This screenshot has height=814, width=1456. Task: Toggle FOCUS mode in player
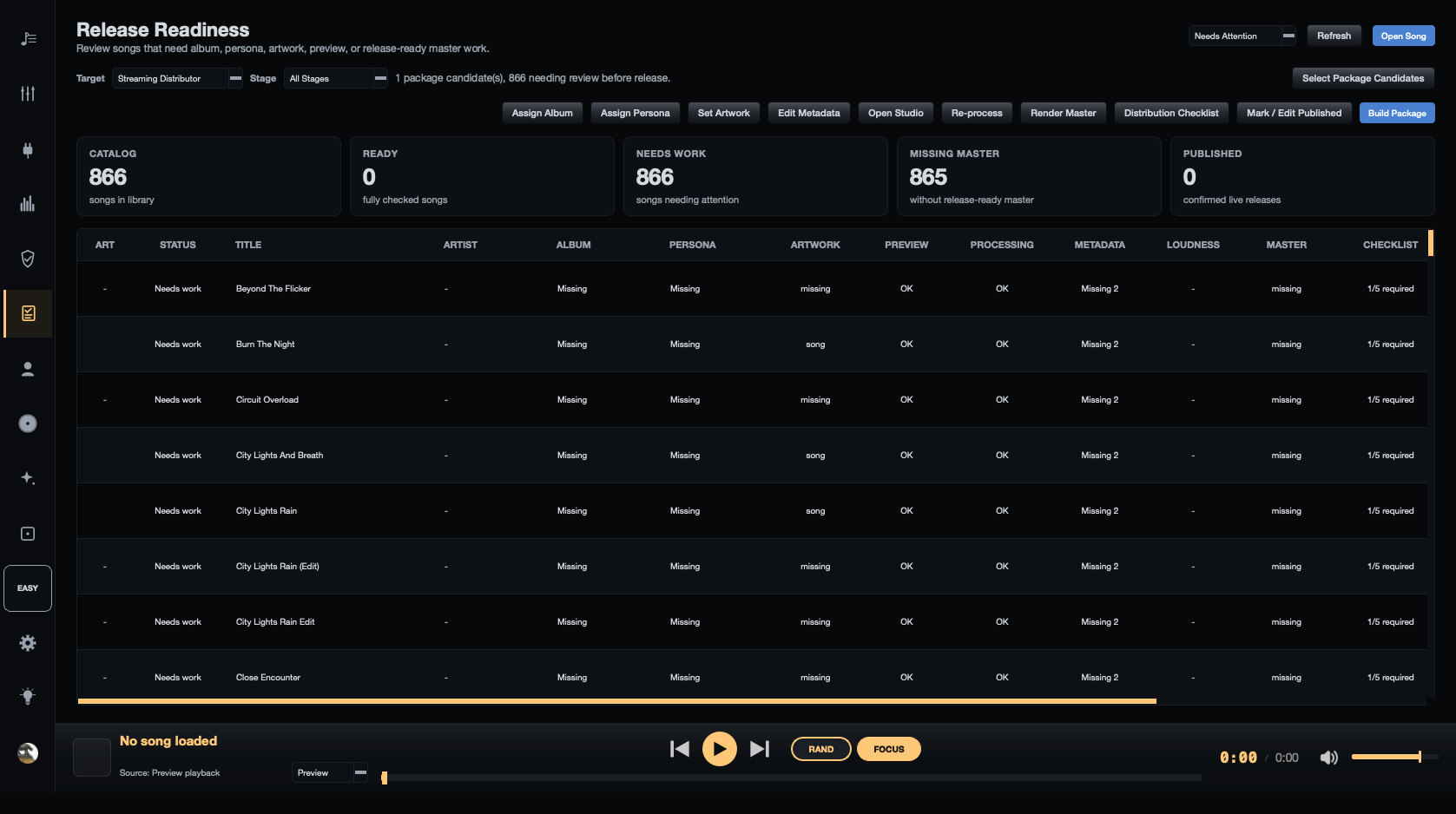(x=889, y=749)
